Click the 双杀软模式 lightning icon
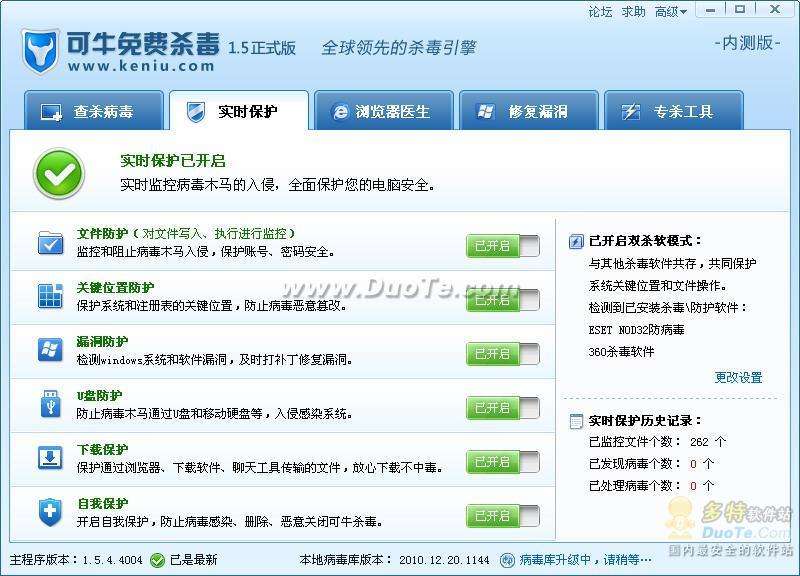 [576, 241]
